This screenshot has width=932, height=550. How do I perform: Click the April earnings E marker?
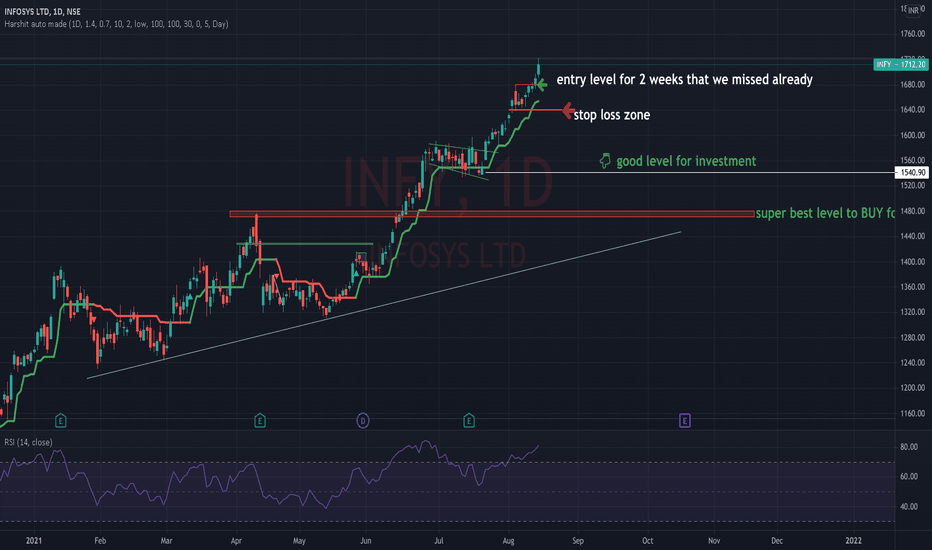tap(260, 421)
